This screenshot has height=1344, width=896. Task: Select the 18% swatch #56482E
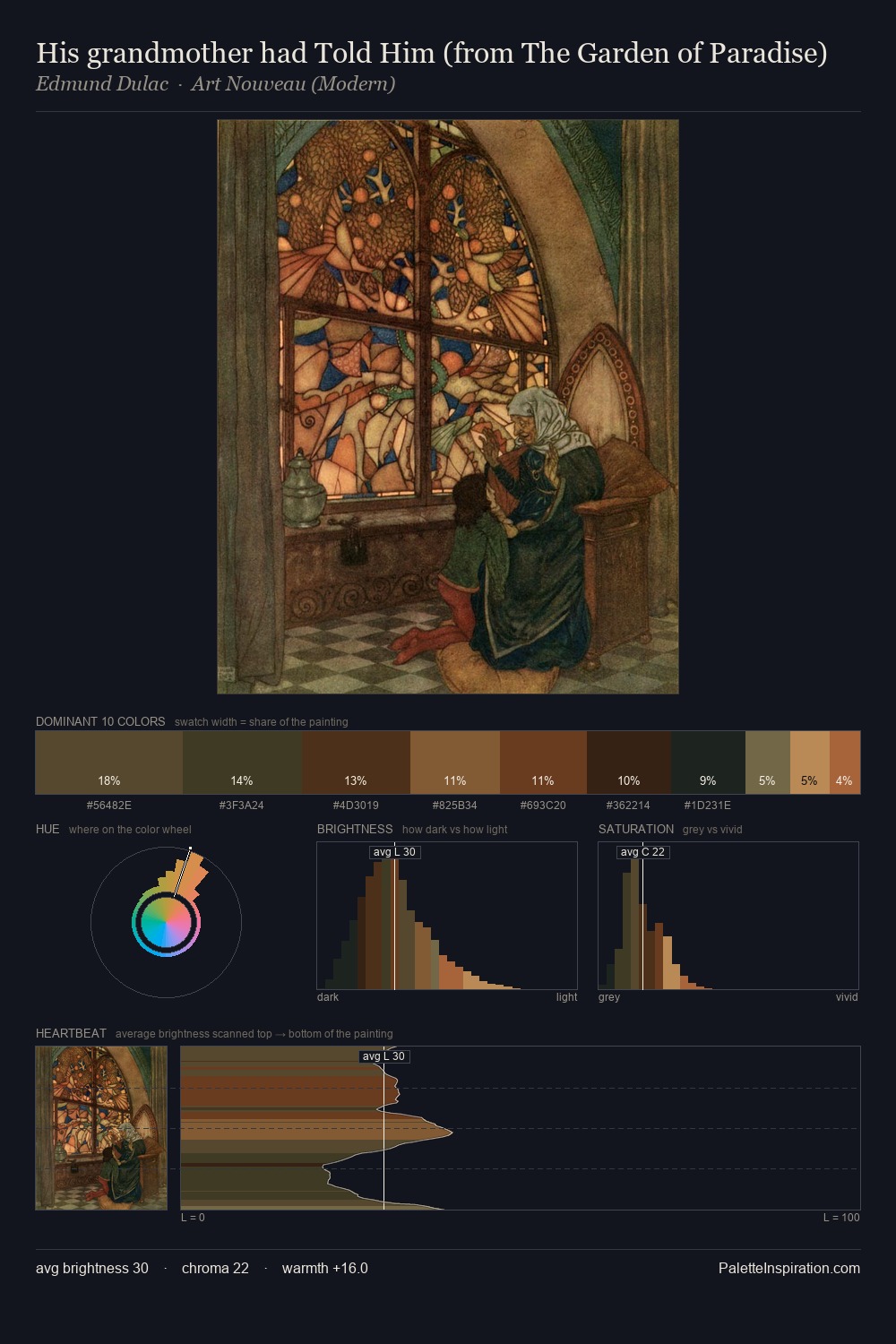pyautogui.click(x=109, y=762)
